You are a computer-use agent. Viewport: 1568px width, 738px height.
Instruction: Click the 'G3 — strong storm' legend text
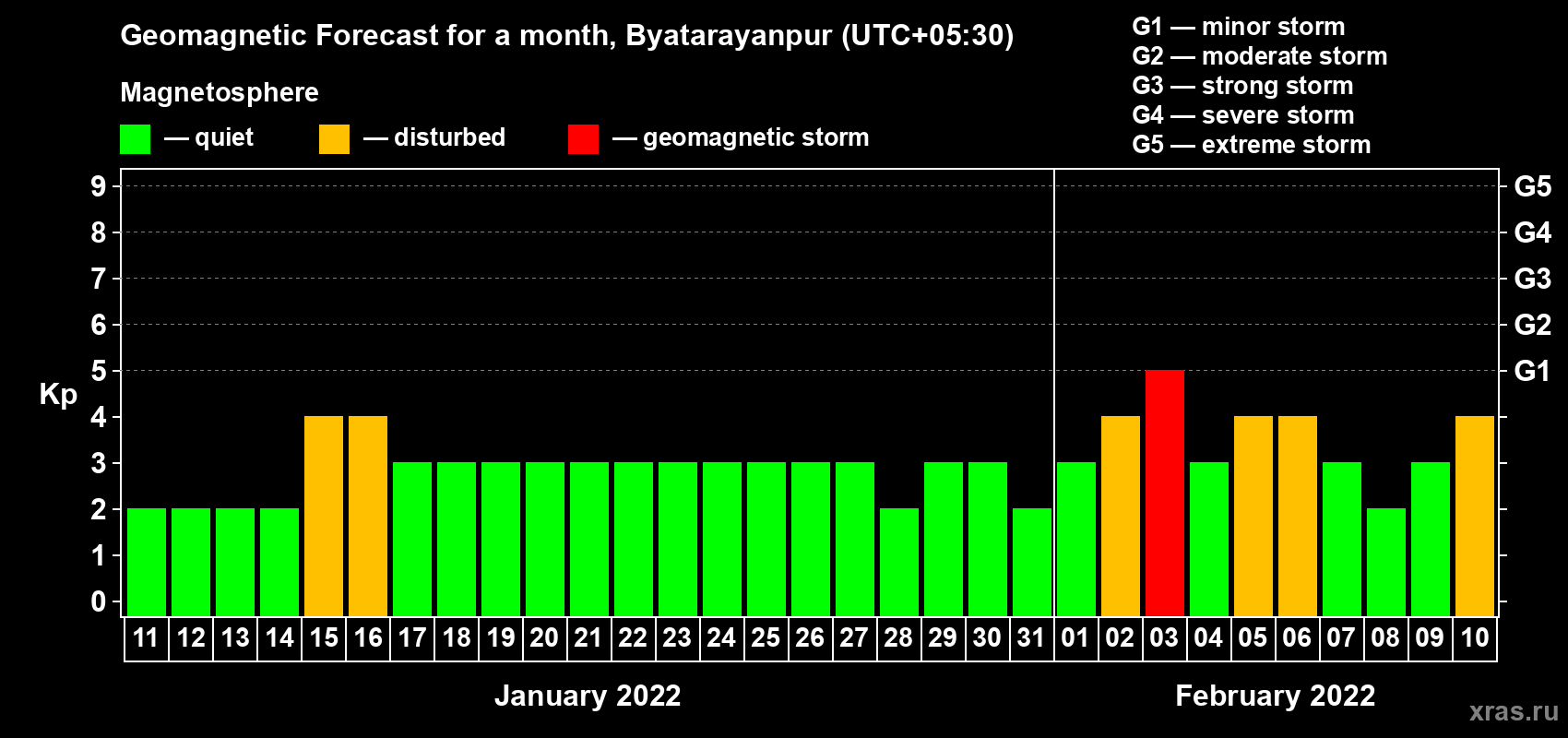(1242, 86)
